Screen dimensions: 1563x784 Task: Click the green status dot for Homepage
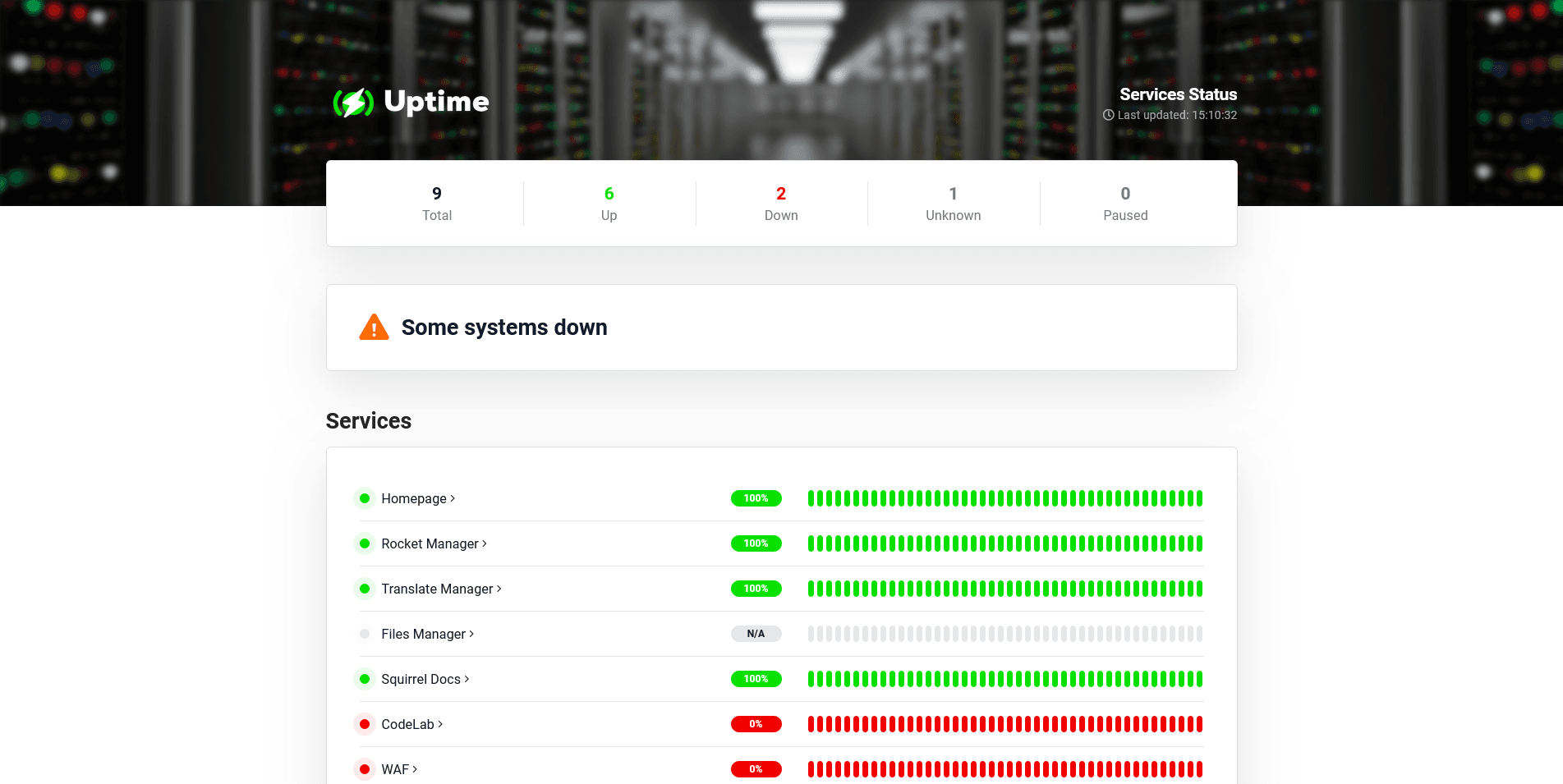click(x=365, y=498)
